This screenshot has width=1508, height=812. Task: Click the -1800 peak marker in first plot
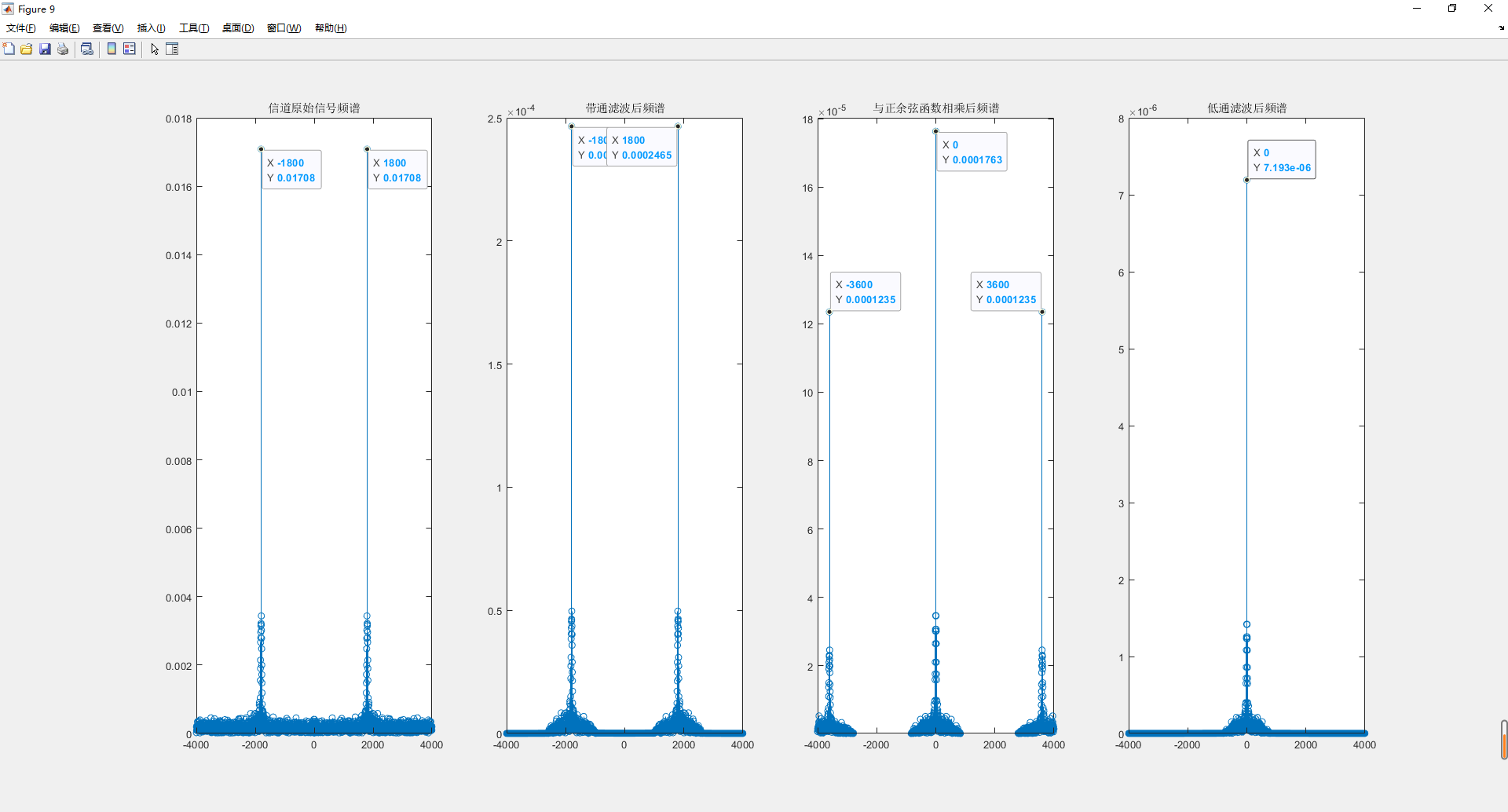point(261,149)
